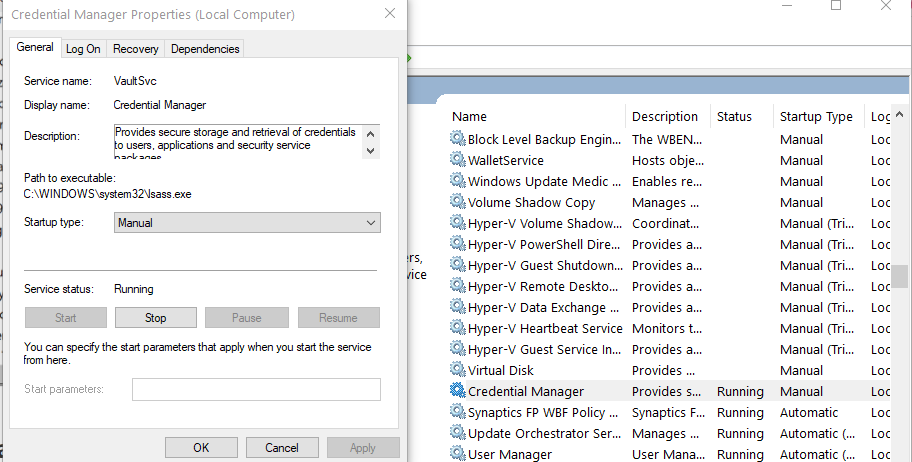The height and width of the screenshot is (462, 912).
Task: Click gear icon of Block Level Backup Engine service
Action: [458, 138]
